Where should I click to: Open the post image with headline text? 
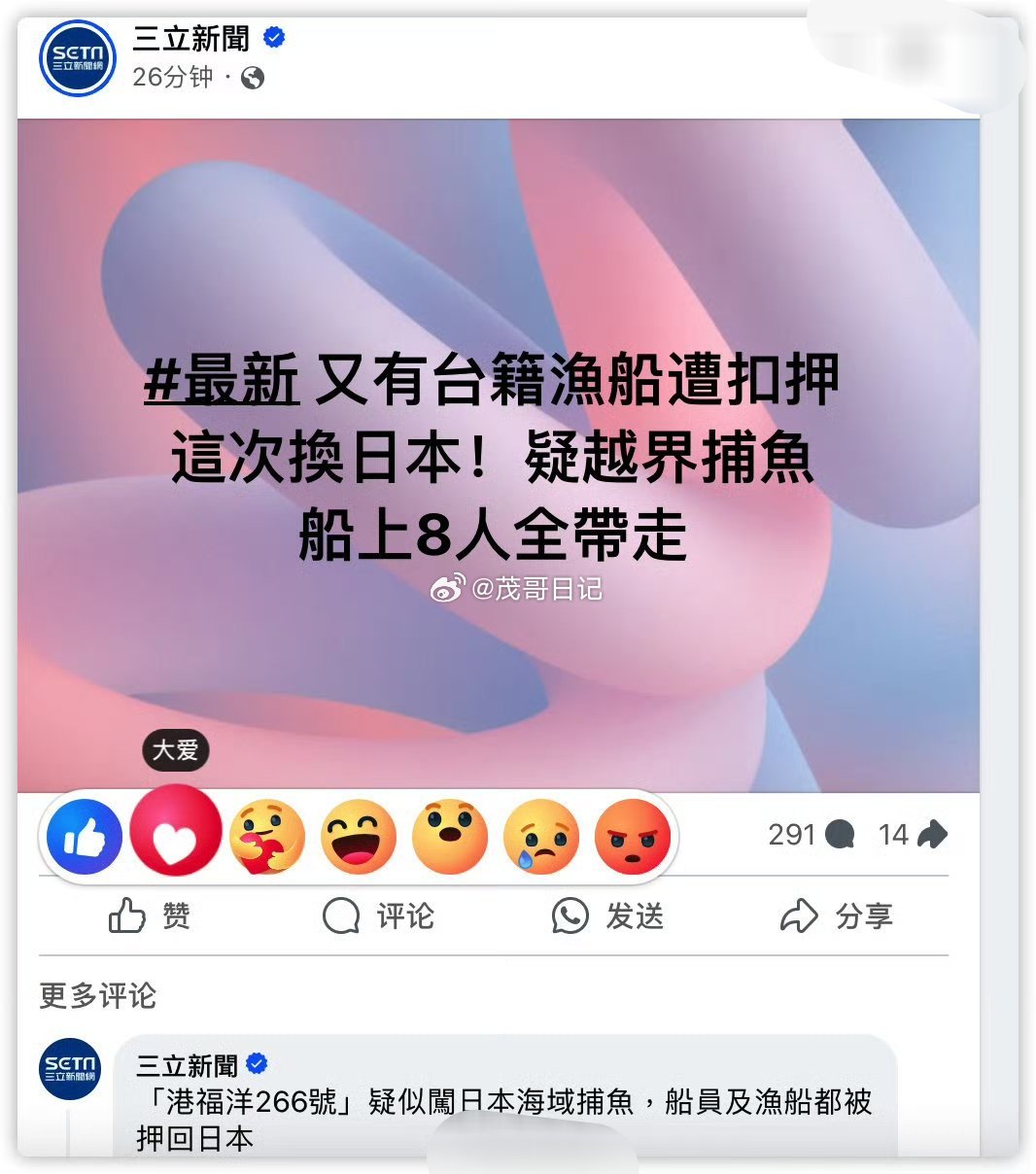point(499,456)
